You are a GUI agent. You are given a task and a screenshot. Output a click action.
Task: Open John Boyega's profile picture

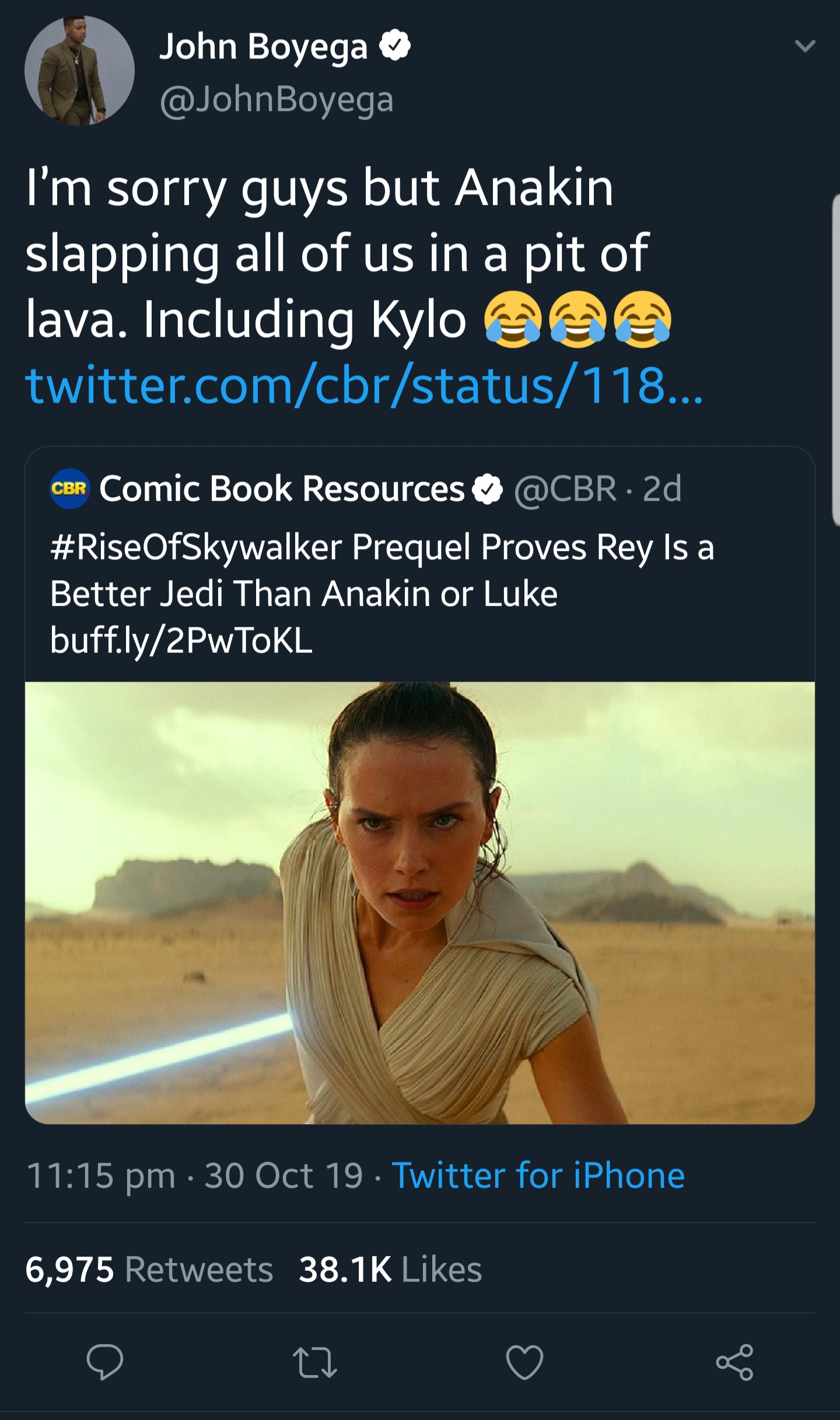point(79,71)
